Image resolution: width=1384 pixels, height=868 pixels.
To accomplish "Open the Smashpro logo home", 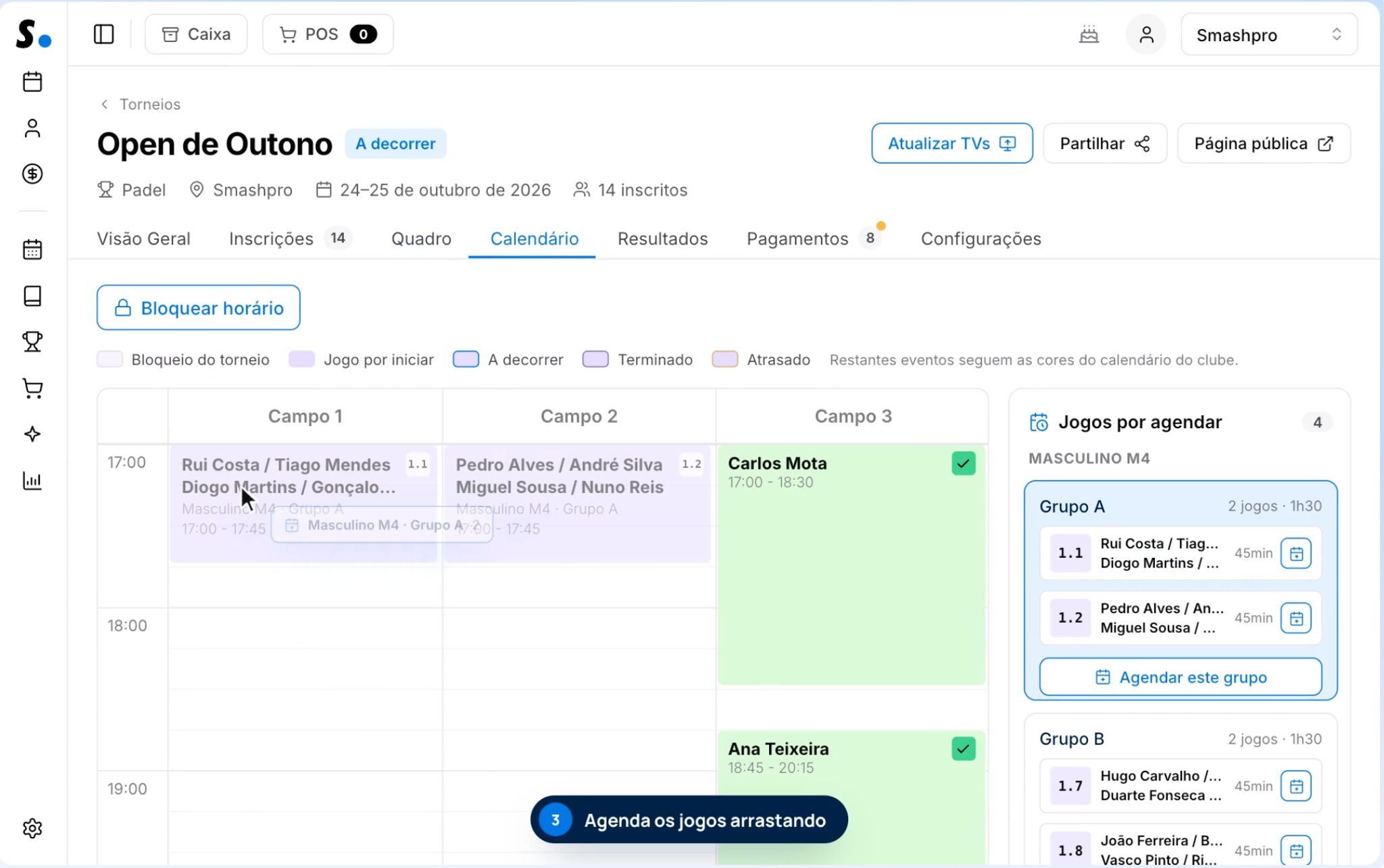I will (x=32, y=34).
